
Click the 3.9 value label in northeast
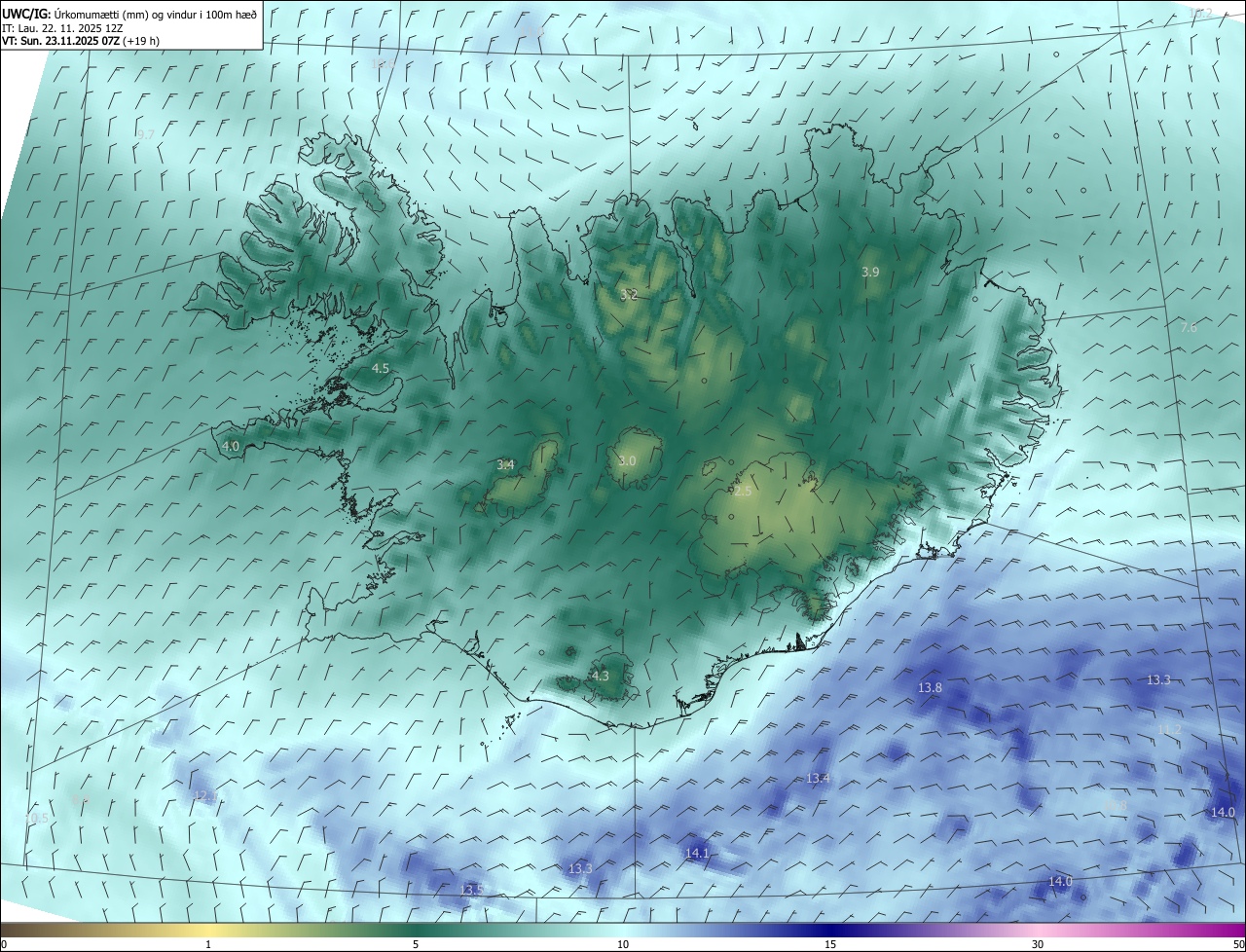coord(870,273)
